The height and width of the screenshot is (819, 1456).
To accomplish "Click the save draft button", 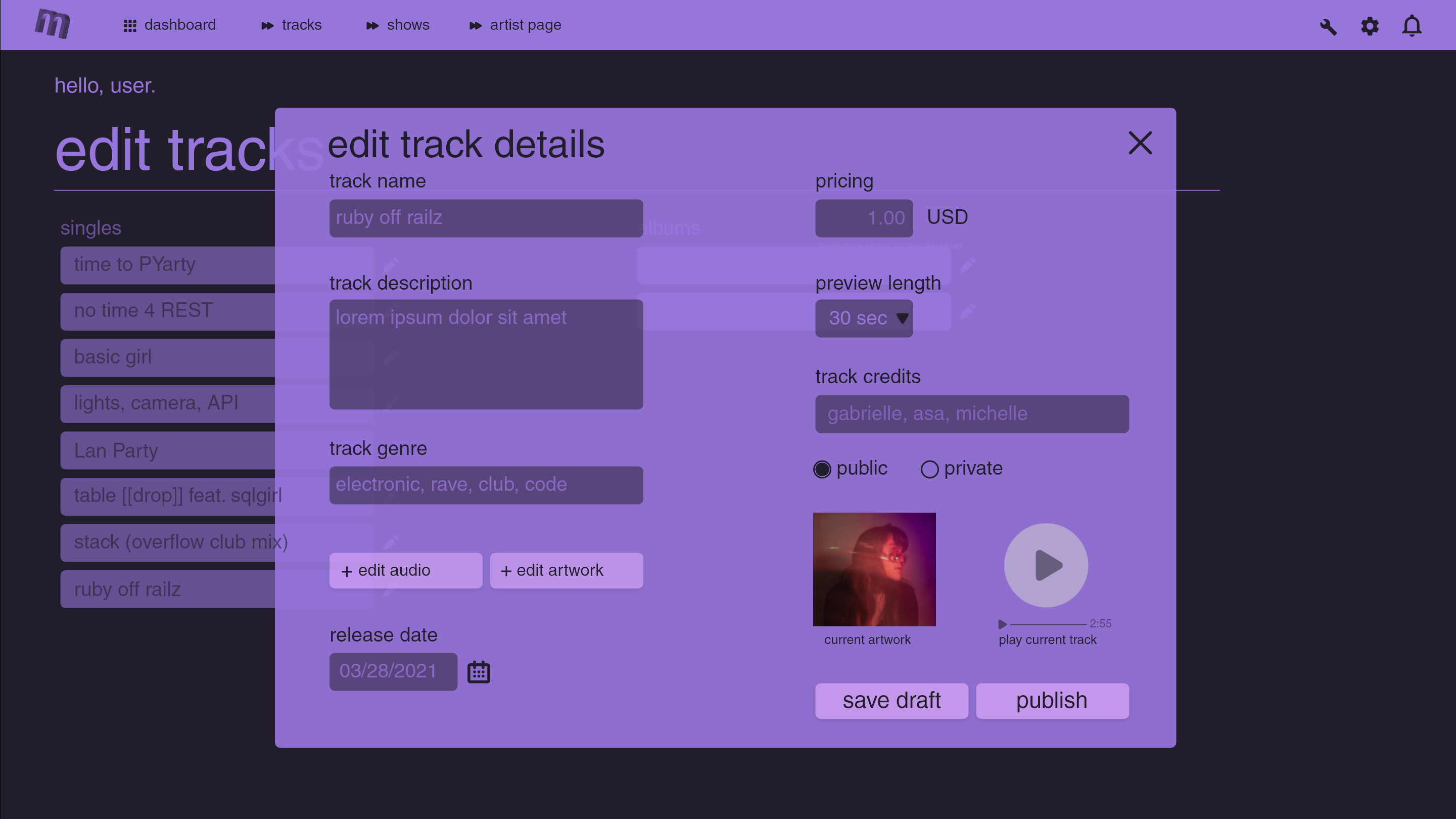I will (891, 701).
